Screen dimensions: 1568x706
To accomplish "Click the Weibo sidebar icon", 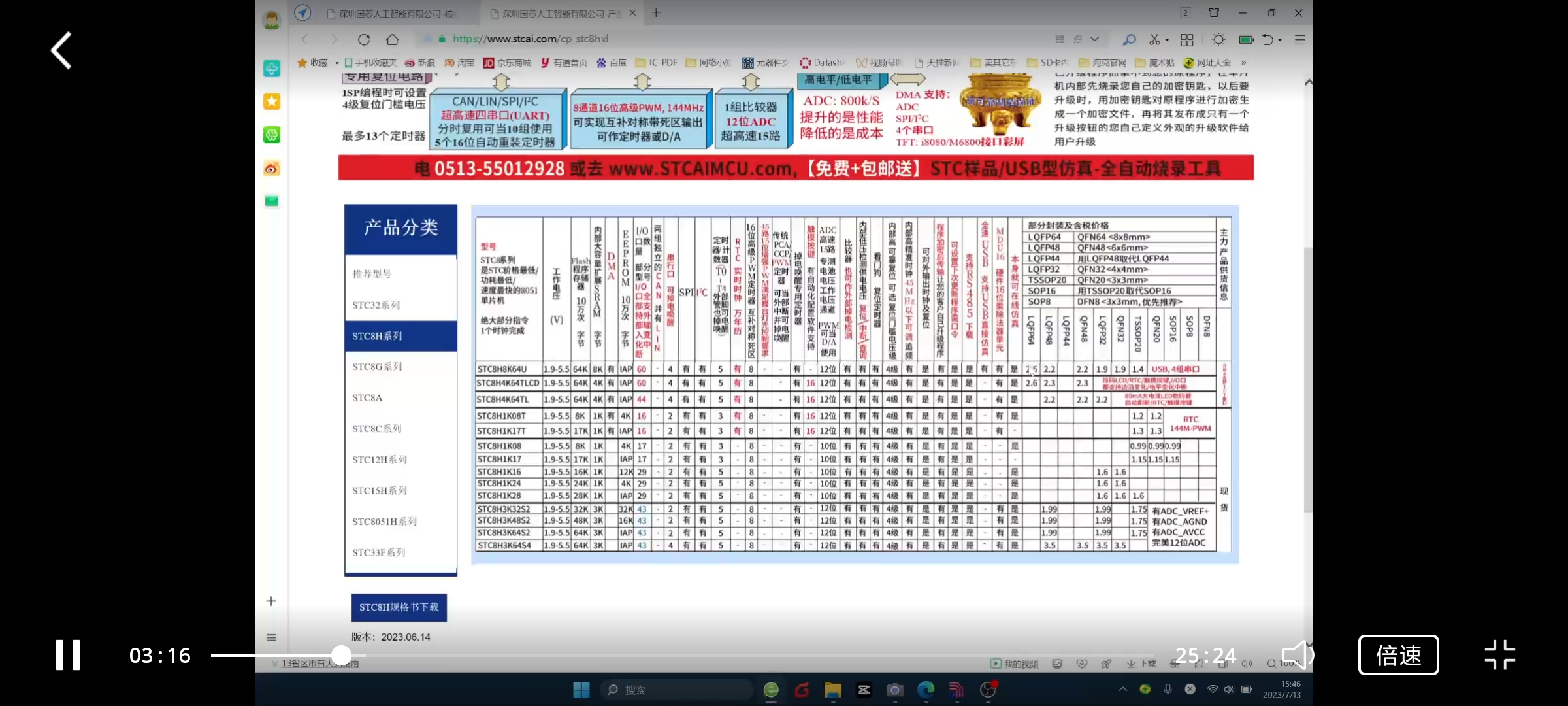I will tap(272, 169).
